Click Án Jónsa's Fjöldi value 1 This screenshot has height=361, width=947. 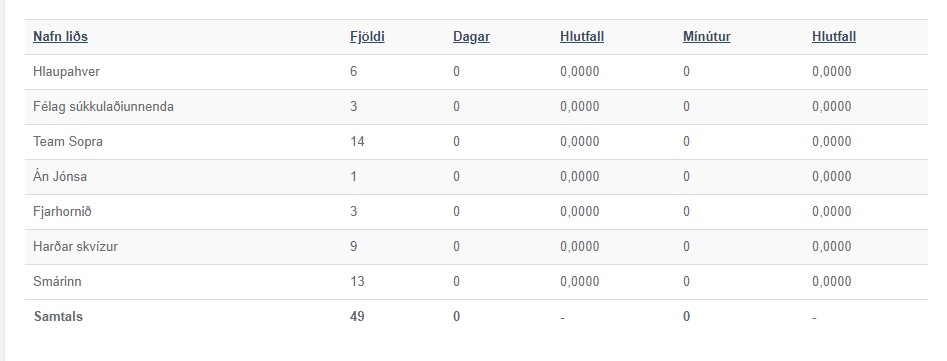[353, 177]
